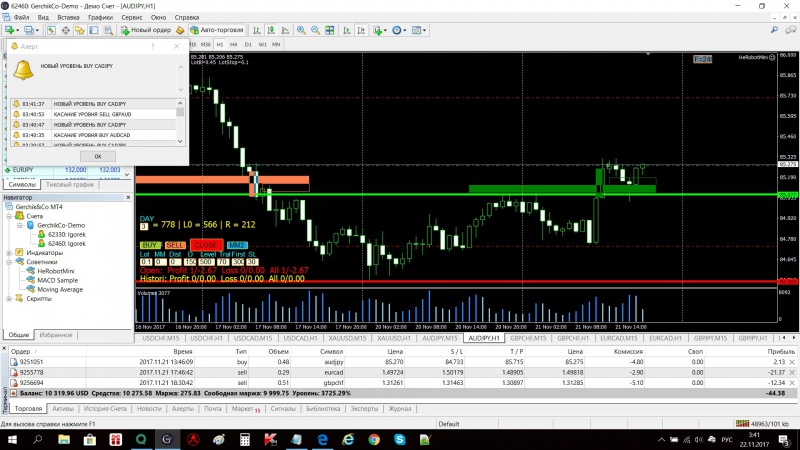Open the Periodicity clock icon
Image resolution: width=800 pixels, height=450 pixels.
point(396,30)
